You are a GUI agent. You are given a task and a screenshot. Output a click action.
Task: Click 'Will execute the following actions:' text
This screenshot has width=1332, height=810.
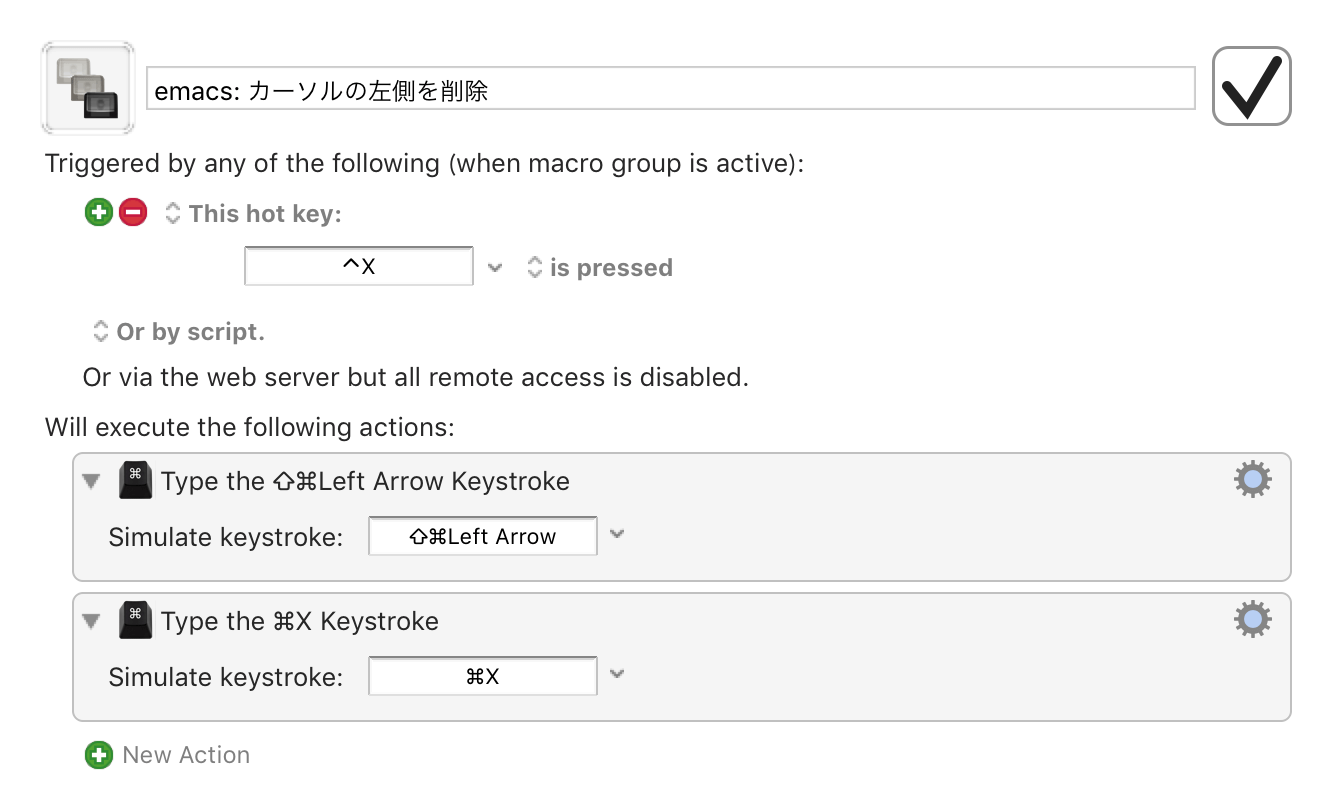(250, 428)
